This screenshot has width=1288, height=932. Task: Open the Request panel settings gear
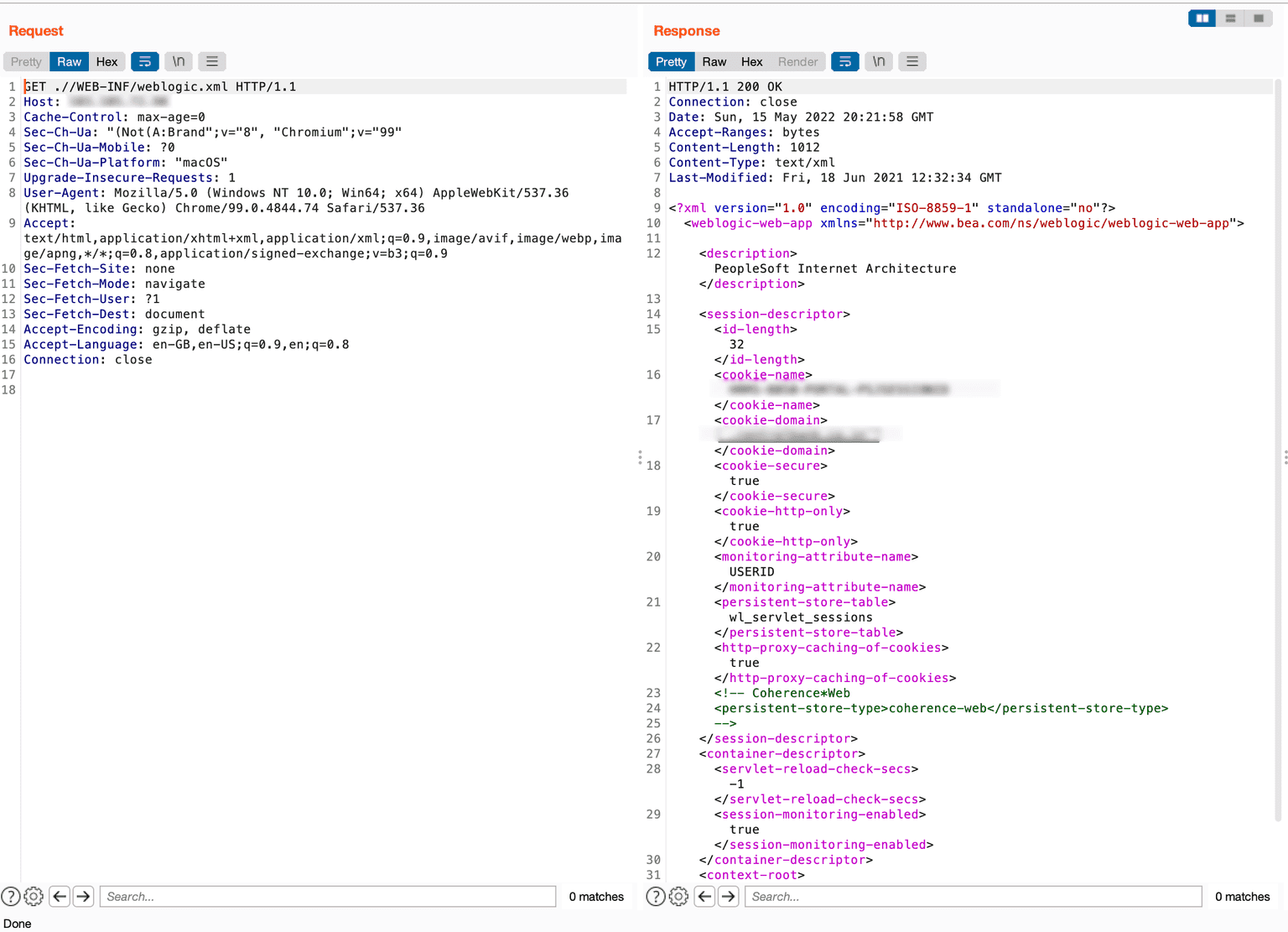click(x=33, y=896)
